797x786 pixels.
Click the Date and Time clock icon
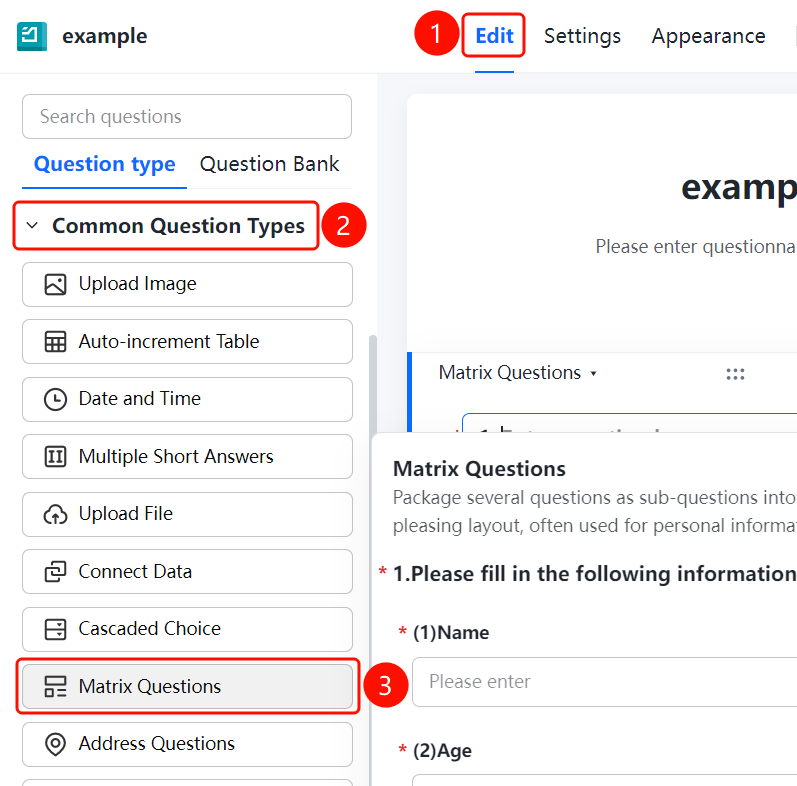tap(55, 399)
